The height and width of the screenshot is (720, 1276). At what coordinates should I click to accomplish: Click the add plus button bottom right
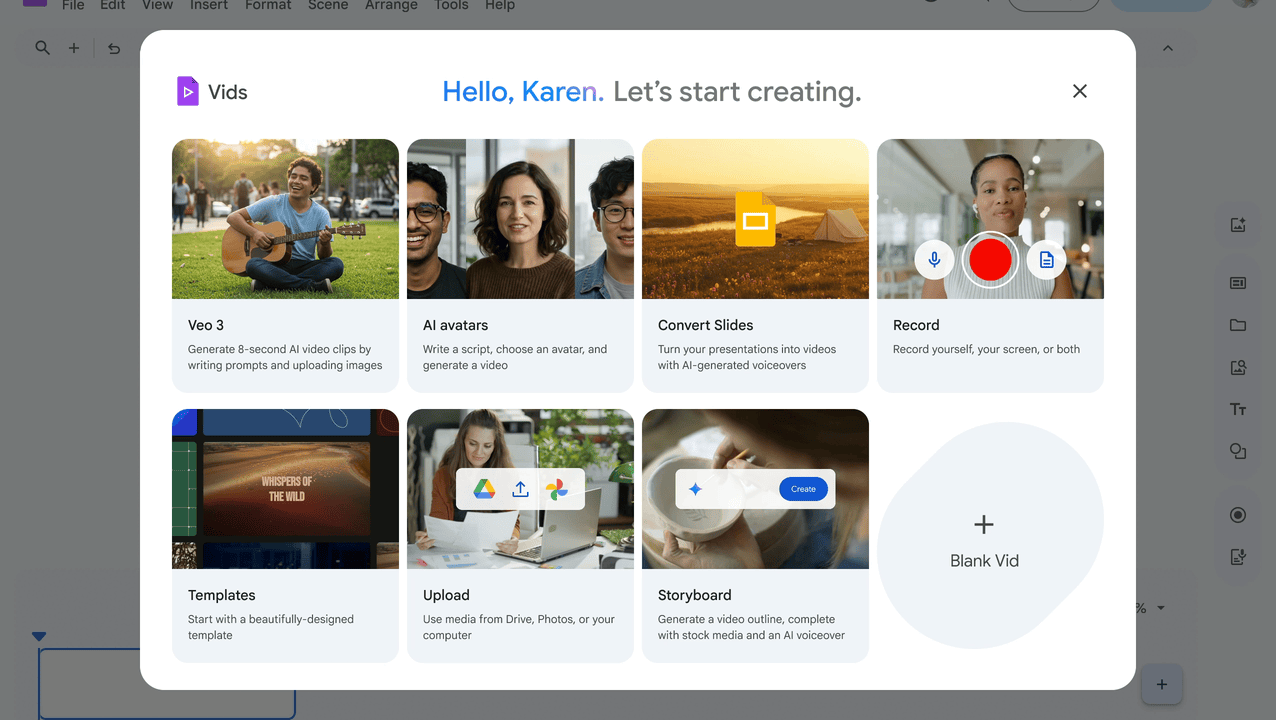point(1161,684)
